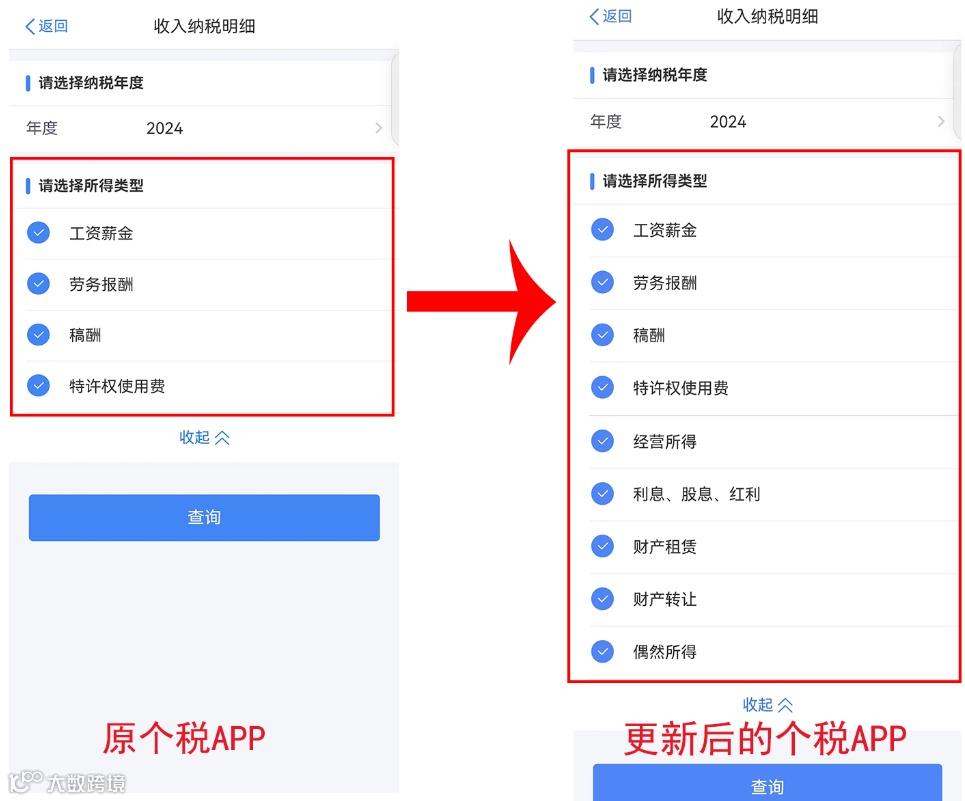Go back using 返回 in right screen

[611, 16]
